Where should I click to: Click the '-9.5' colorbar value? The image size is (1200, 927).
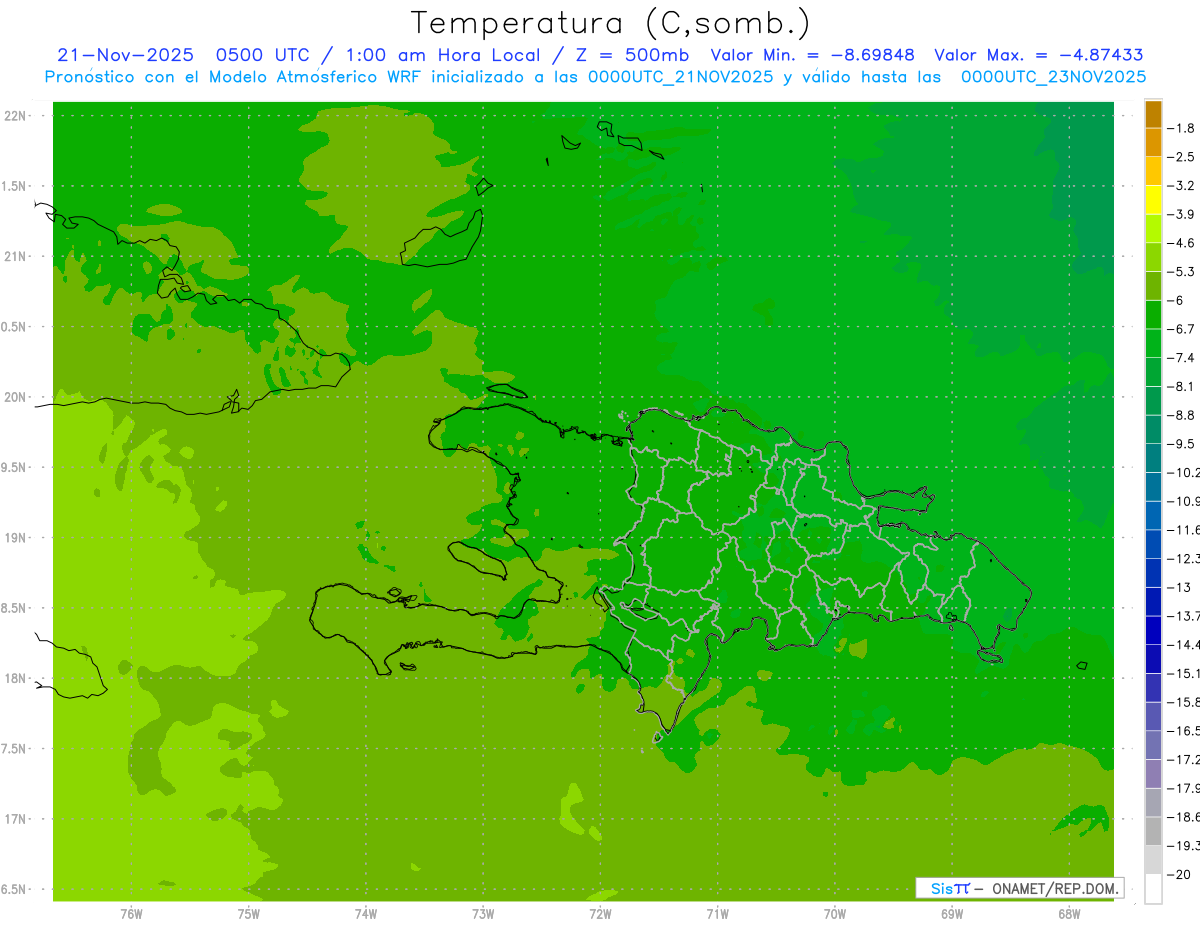(x=1182, y=444)
